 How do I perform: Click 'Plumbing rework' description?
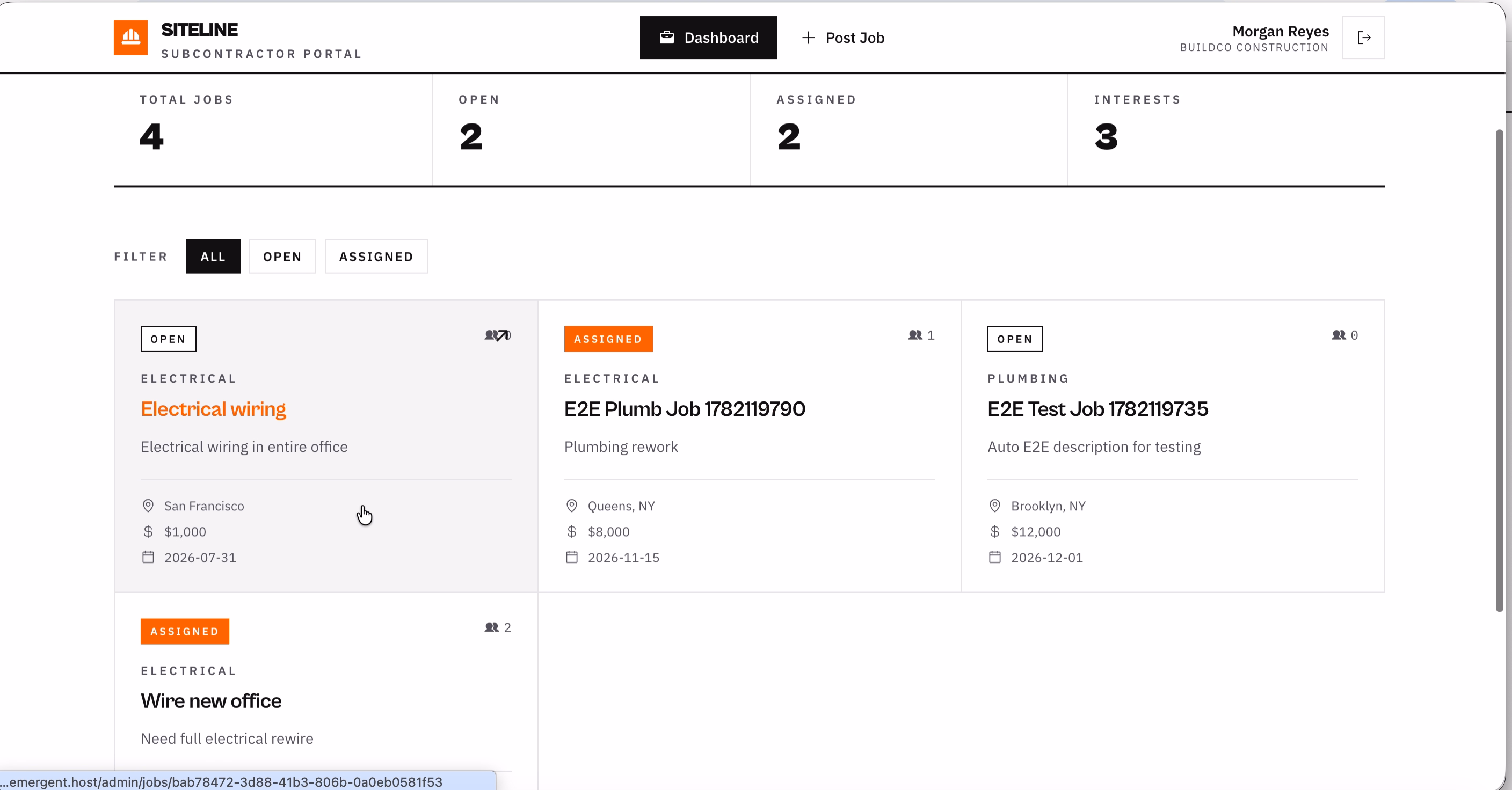point(621,447)
